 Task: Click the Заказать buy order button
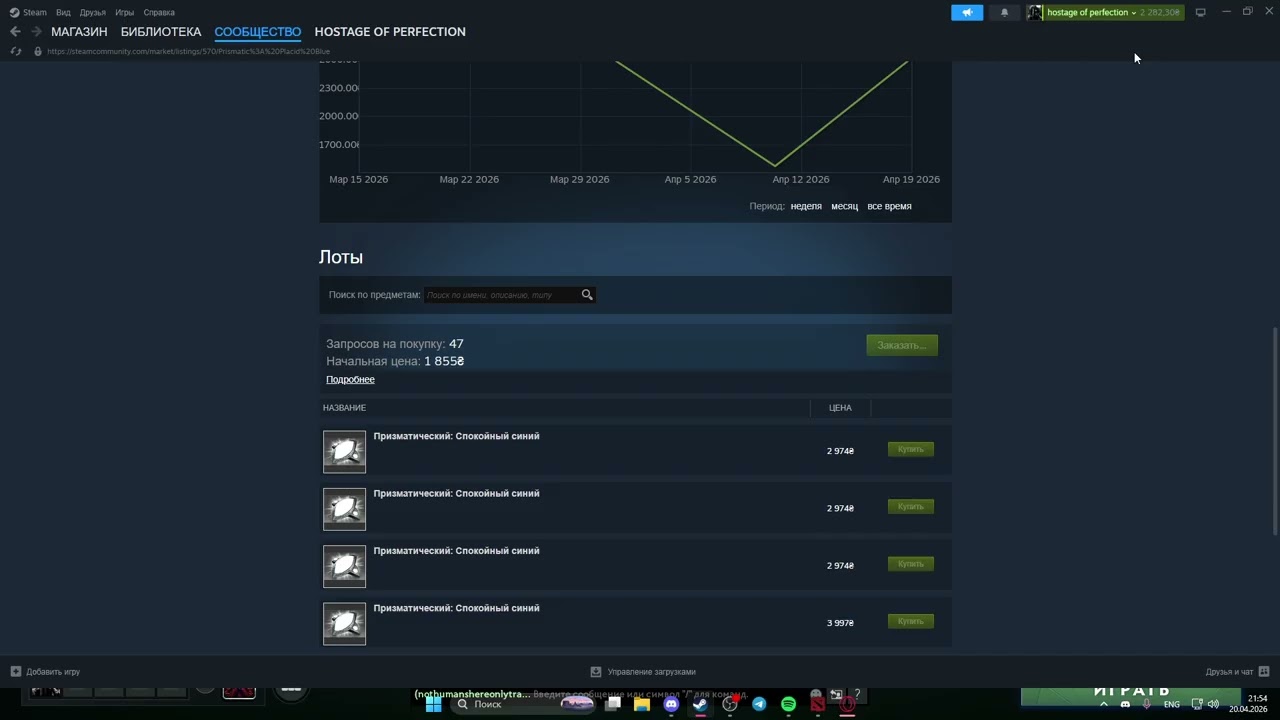[x=902, y=345]
